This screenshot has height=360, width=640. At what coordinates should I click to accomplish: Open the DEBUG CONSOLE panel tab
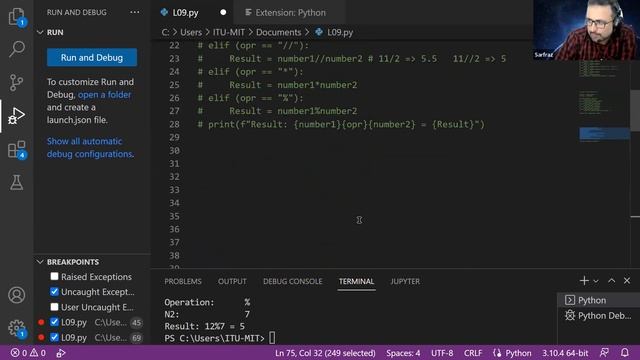click(292, 281)
